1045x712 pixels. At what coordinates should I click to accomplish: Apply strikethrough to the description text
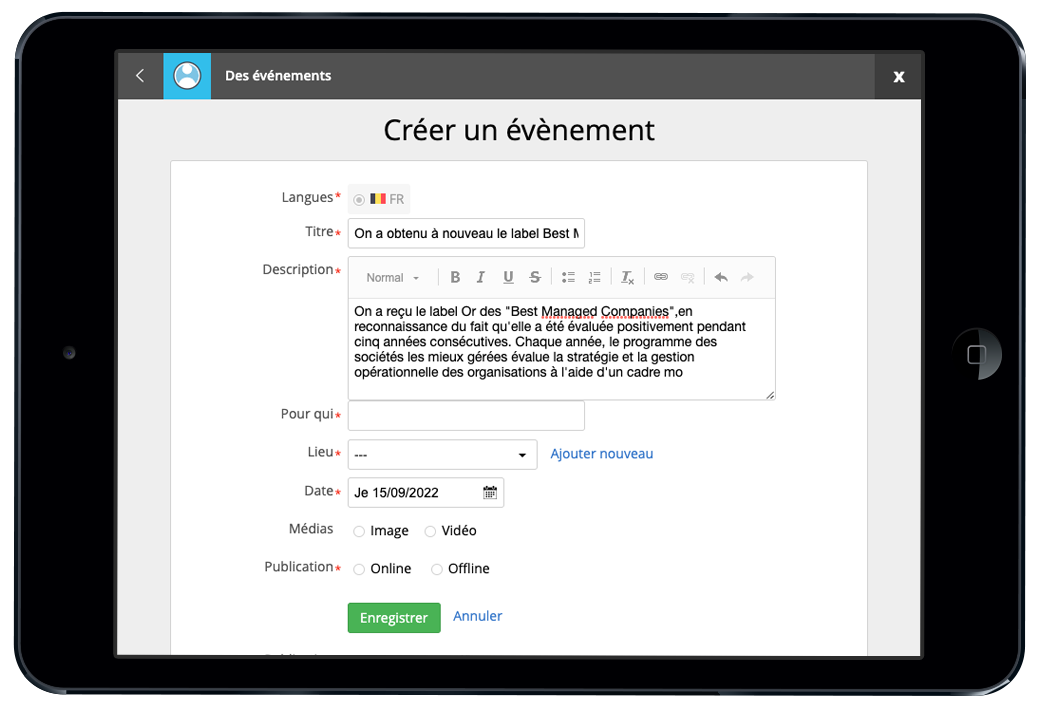[x=535, y=278]
